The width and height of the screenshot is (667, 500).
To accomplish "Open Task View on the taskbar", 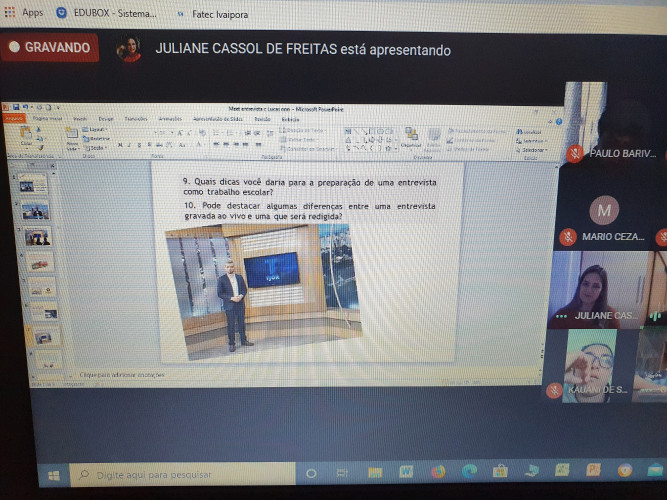I will coord(342,472).
